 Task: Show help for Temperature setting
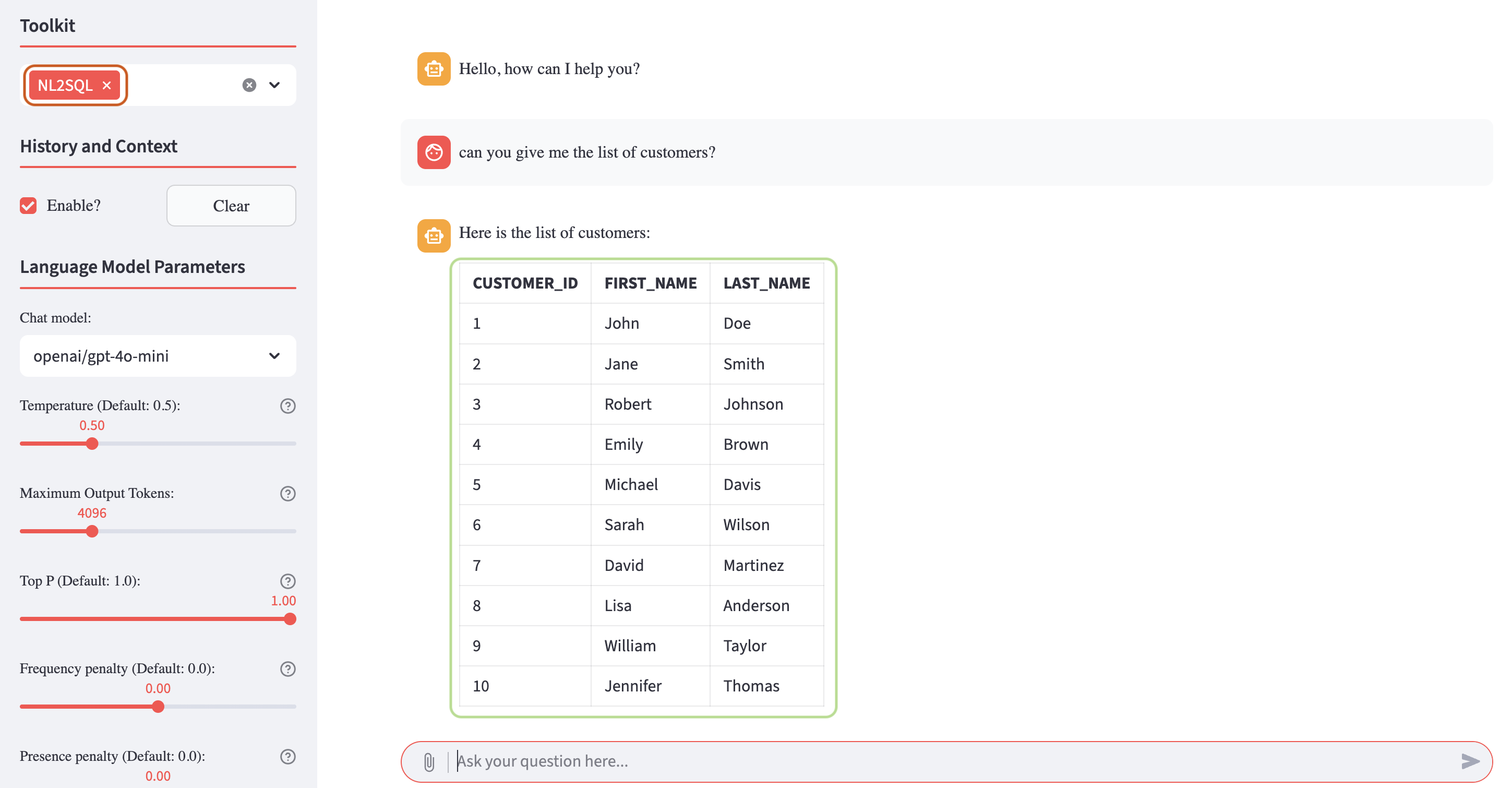[x=287, y=406]
